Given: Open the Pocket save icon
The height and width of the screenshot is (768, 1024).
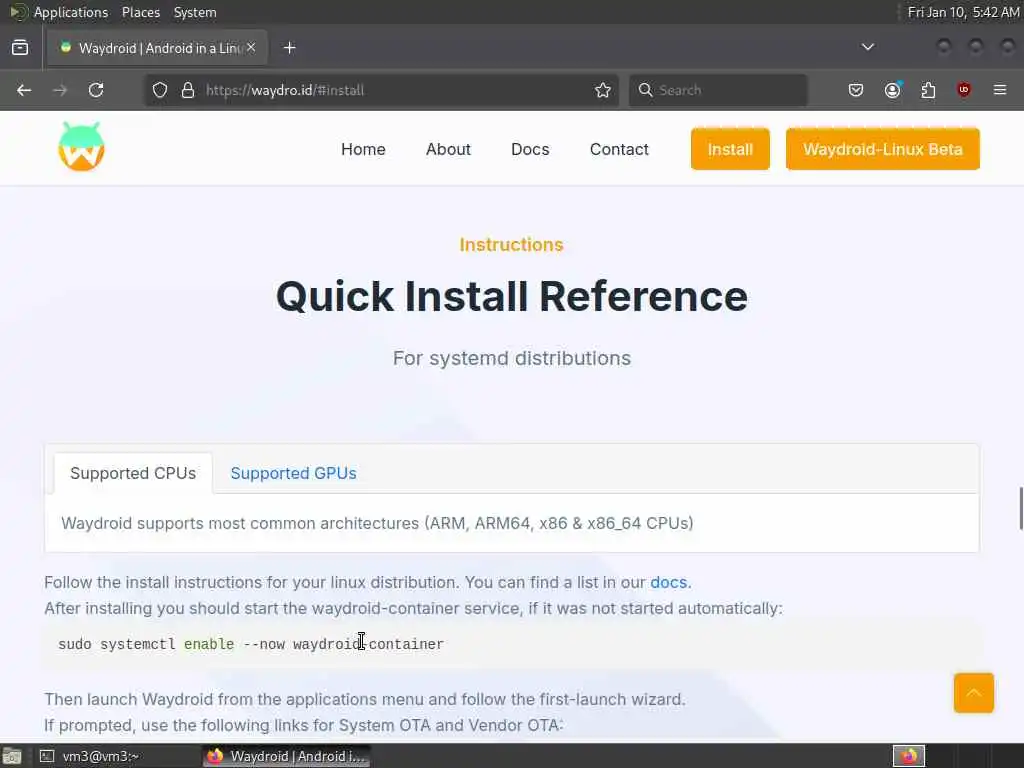Looking at the screenshot, I should [x=856, y=90].
